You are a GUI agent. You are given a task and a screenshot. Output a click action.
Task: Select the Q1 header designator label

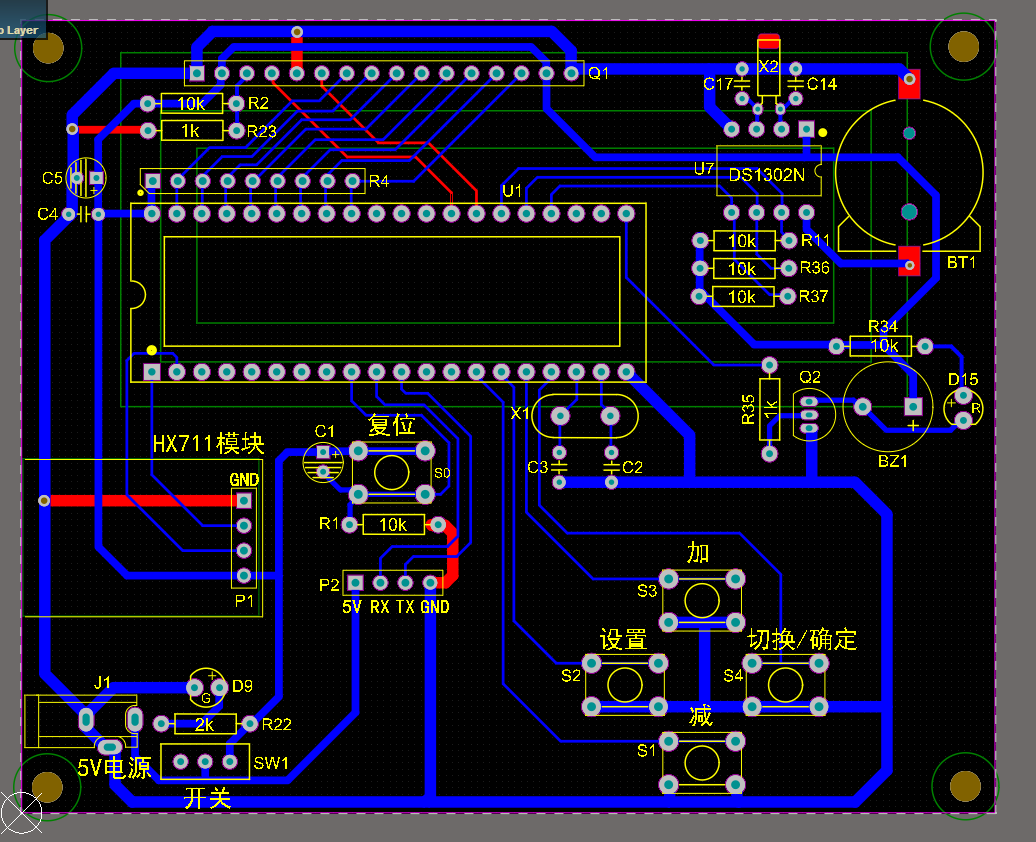(598, 73)
